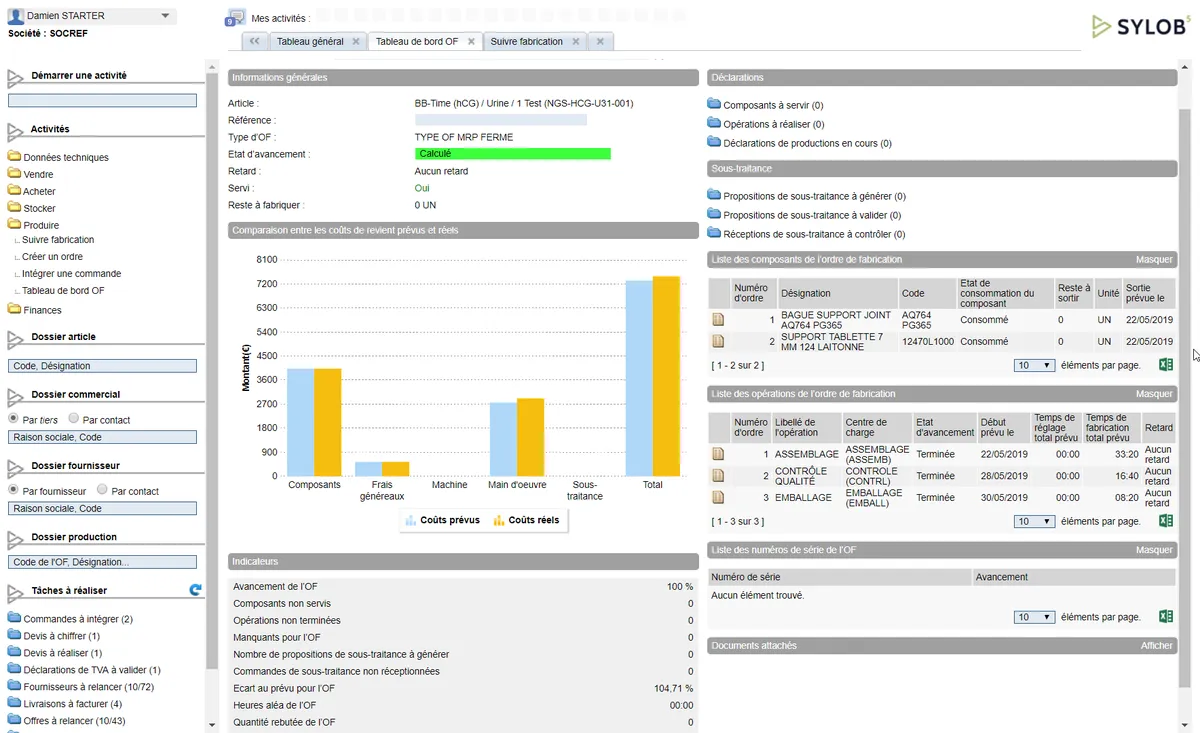Click Masquer on the components list header
This screenshot has width=1200, height=733.
coord(1154,260)
